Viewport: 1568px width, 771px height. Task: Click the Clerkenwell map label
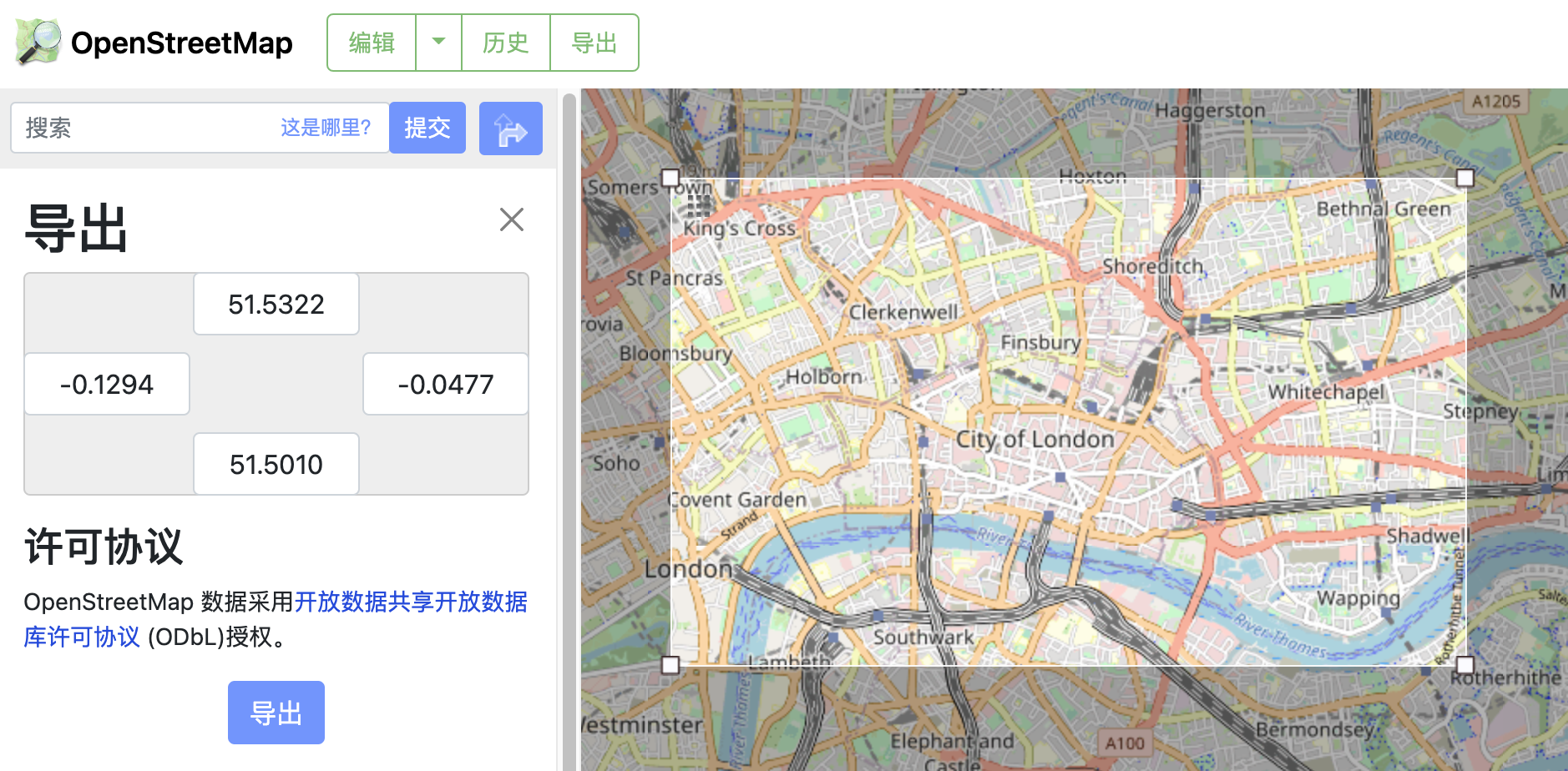coord(903,312)
